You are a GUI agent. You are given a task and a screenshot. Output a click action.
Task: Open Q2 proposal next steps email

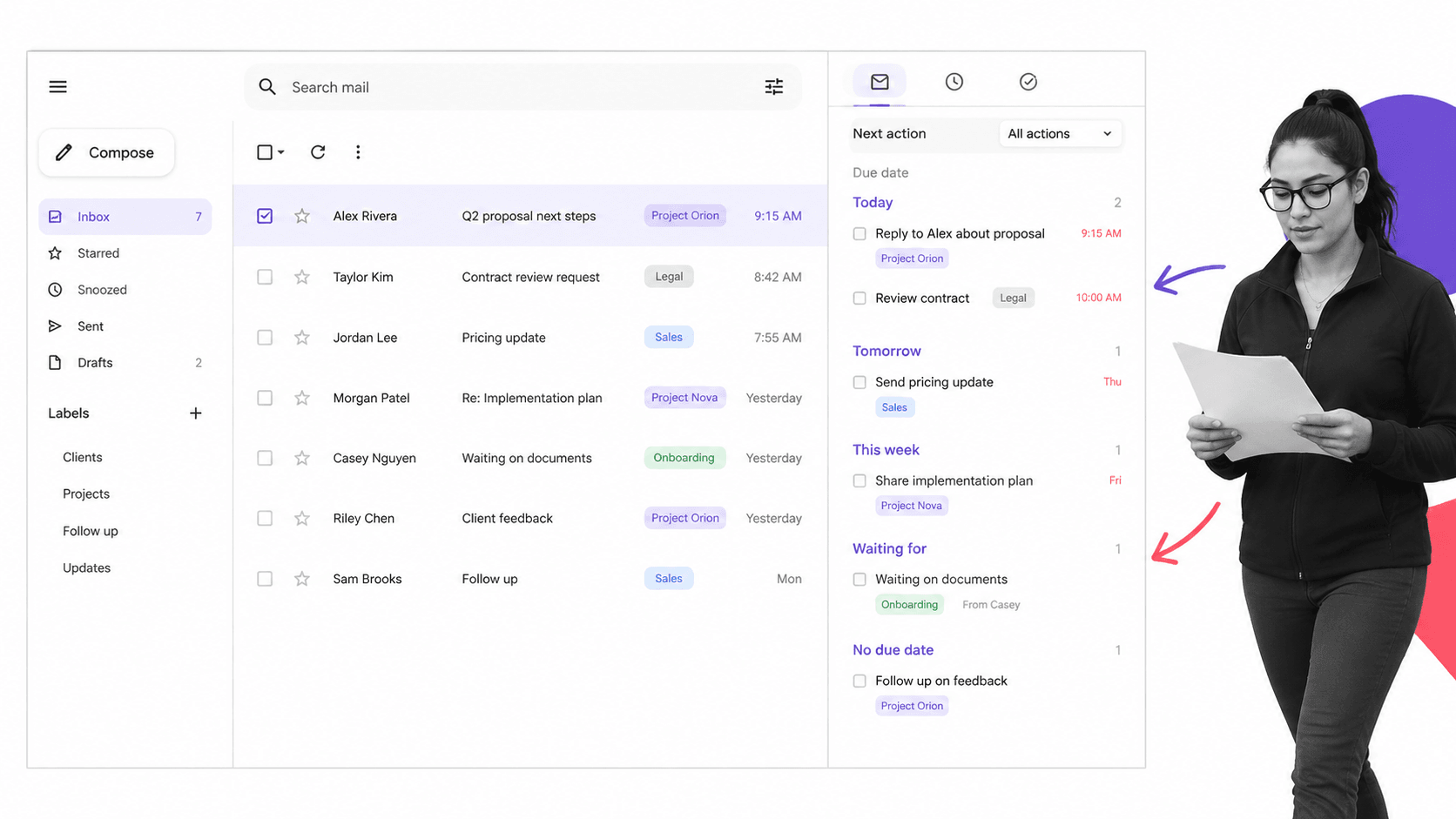(529, 216)
